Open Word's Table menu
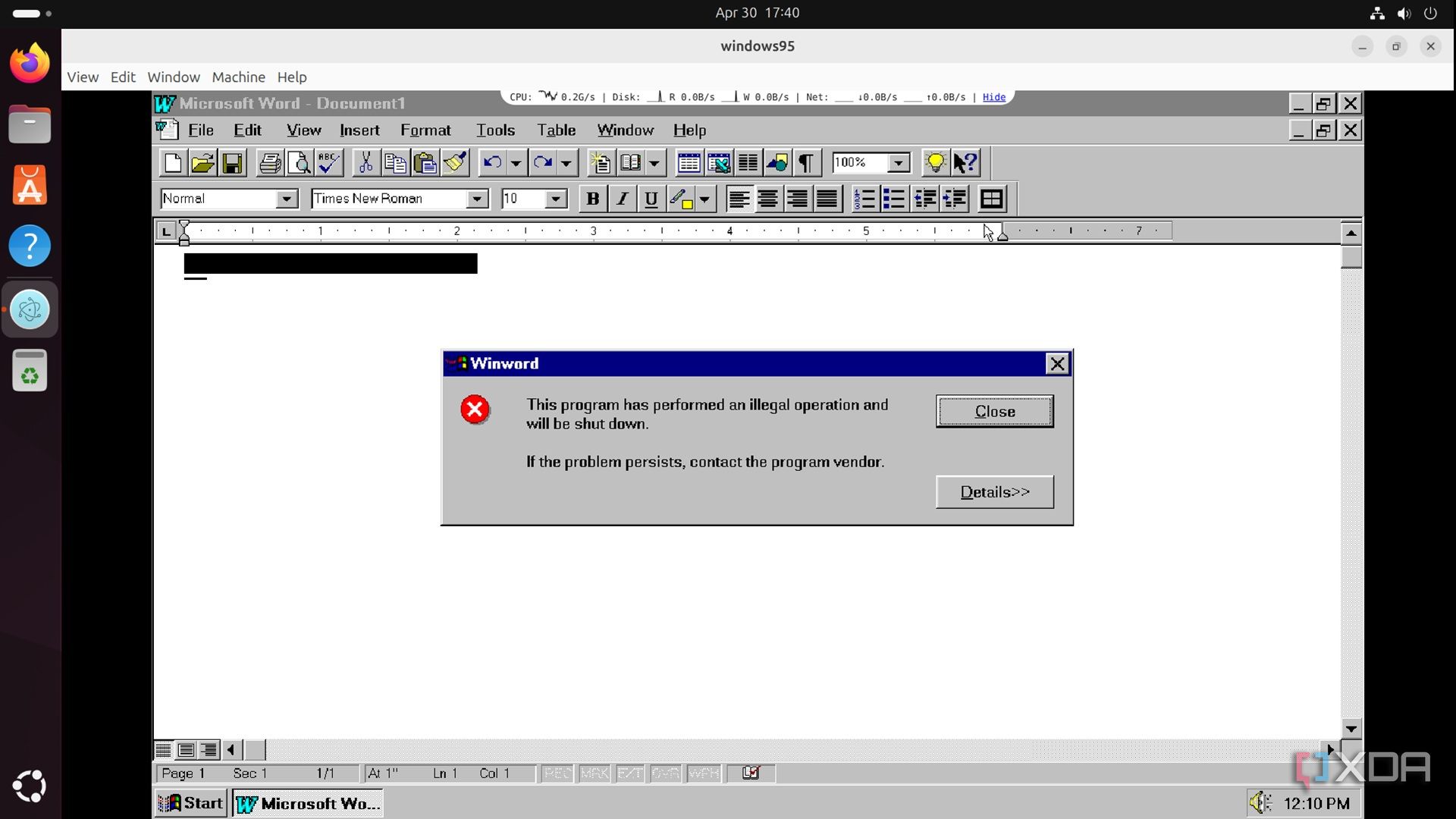Image resolution: width=1456 pixels, height=819 pixels. [557, 130]
